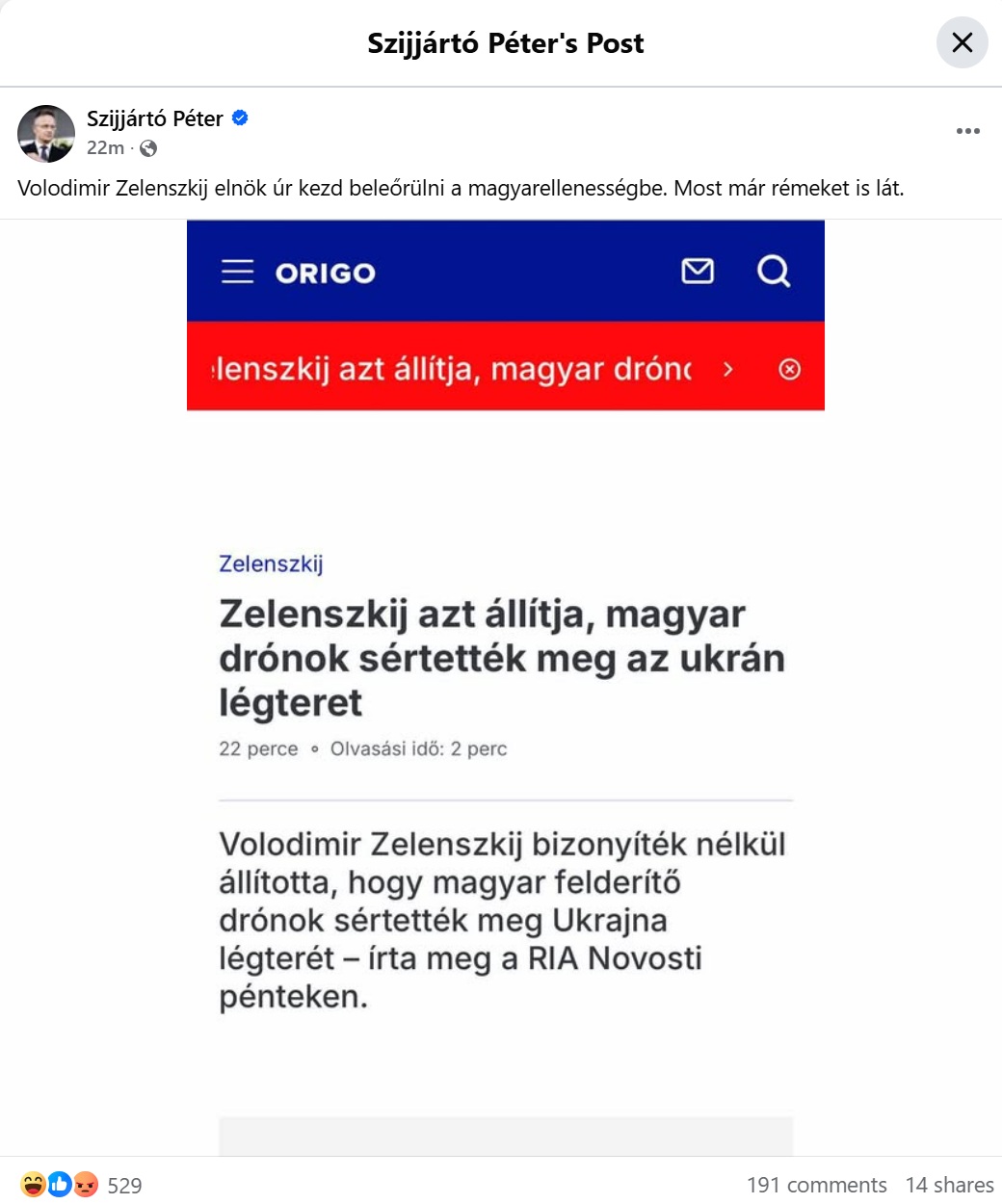Viewport: 1002px width, 1204px height.
Task: Click the ORIGO logo in the image
Action: coord(325,274)
